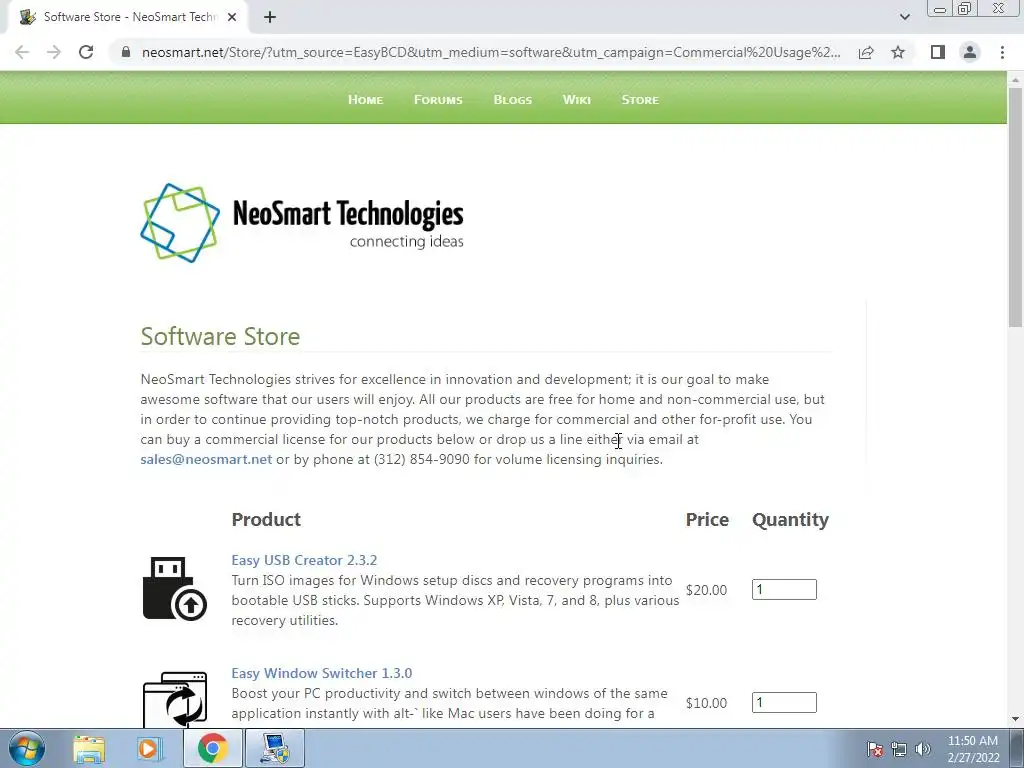Viewport: 1024px width, 768px height.
Task: Click the Product column header
Action: pos(266,520)
